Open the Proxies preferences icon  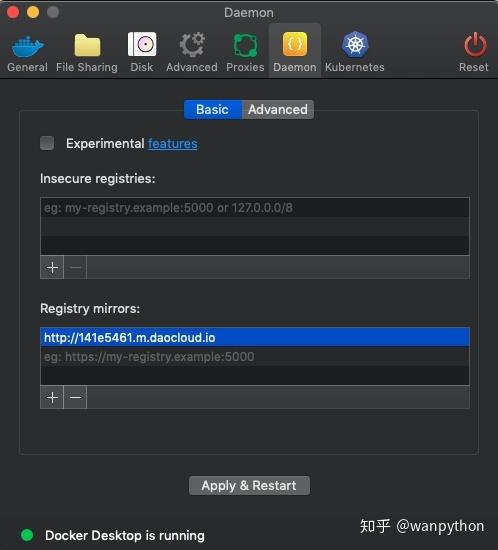tap(245, 45)
